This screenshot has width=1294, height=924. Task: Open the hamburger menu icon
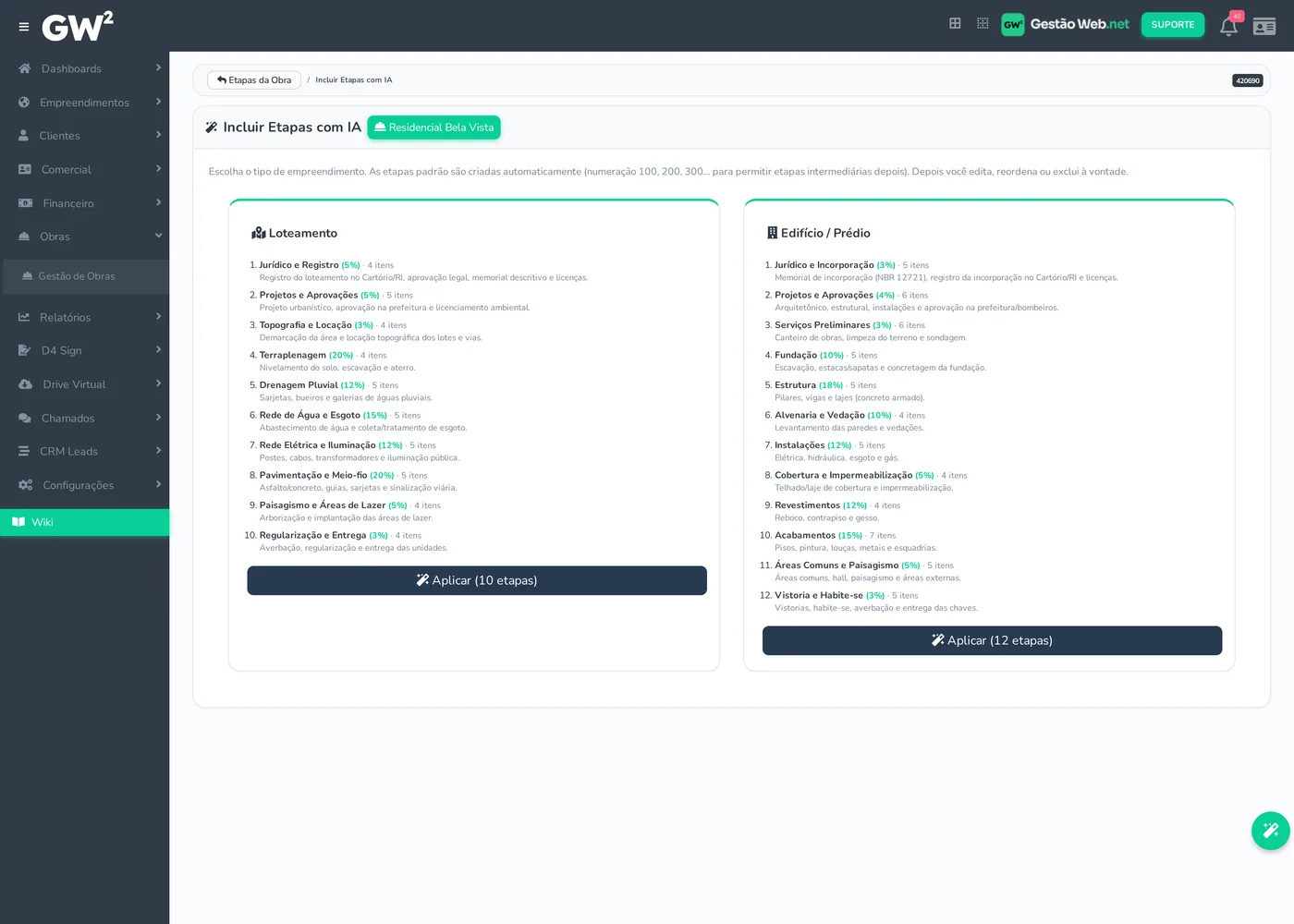click(24, 27)
